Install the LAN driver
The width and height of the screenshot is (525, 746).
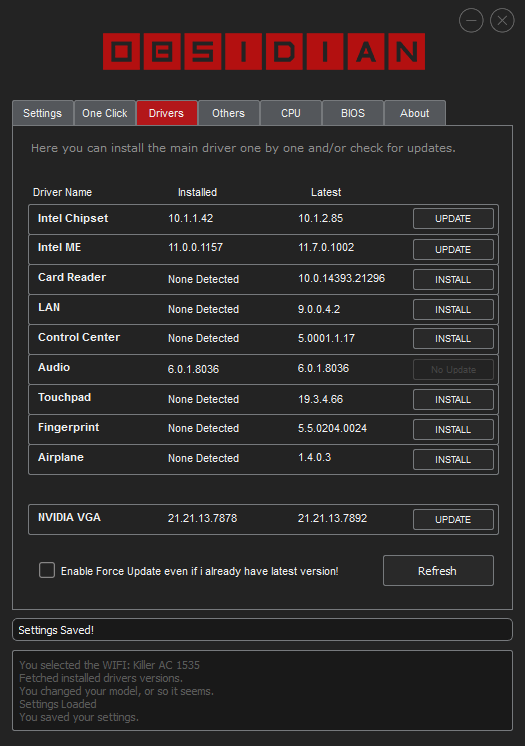(453, 310)
